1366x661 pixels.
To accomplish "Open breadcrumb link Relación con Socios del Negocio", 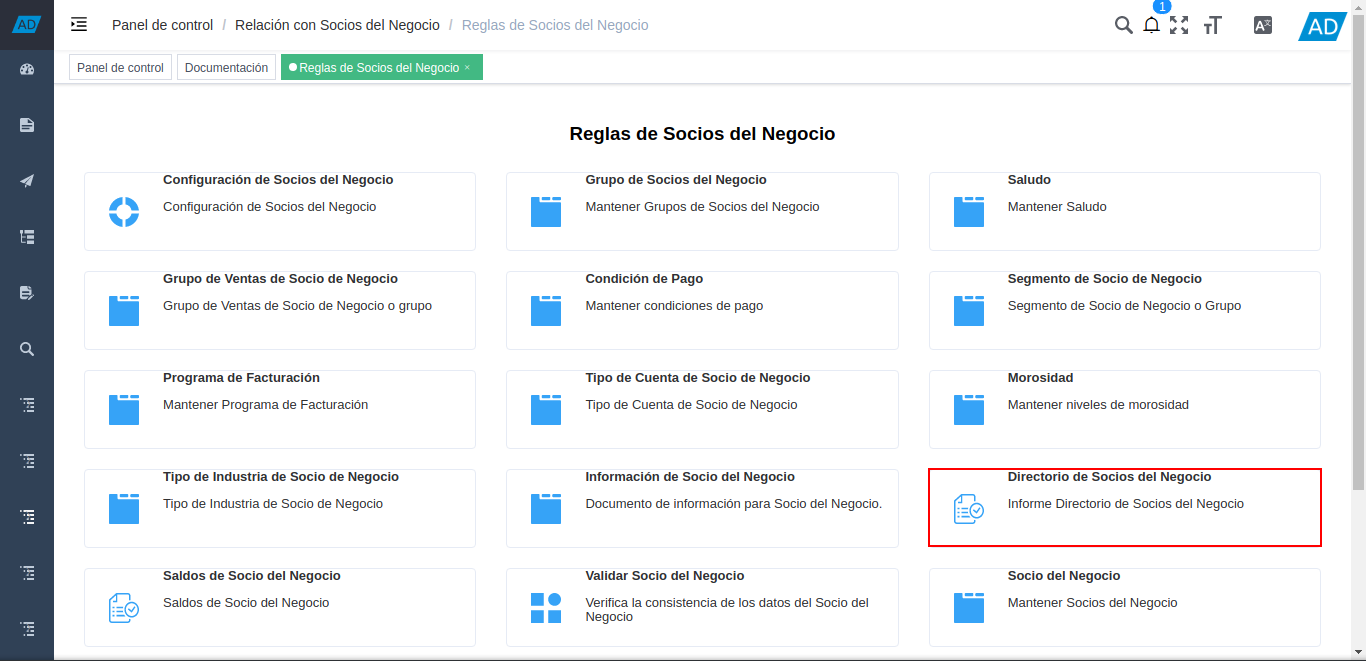I will 337,25.
